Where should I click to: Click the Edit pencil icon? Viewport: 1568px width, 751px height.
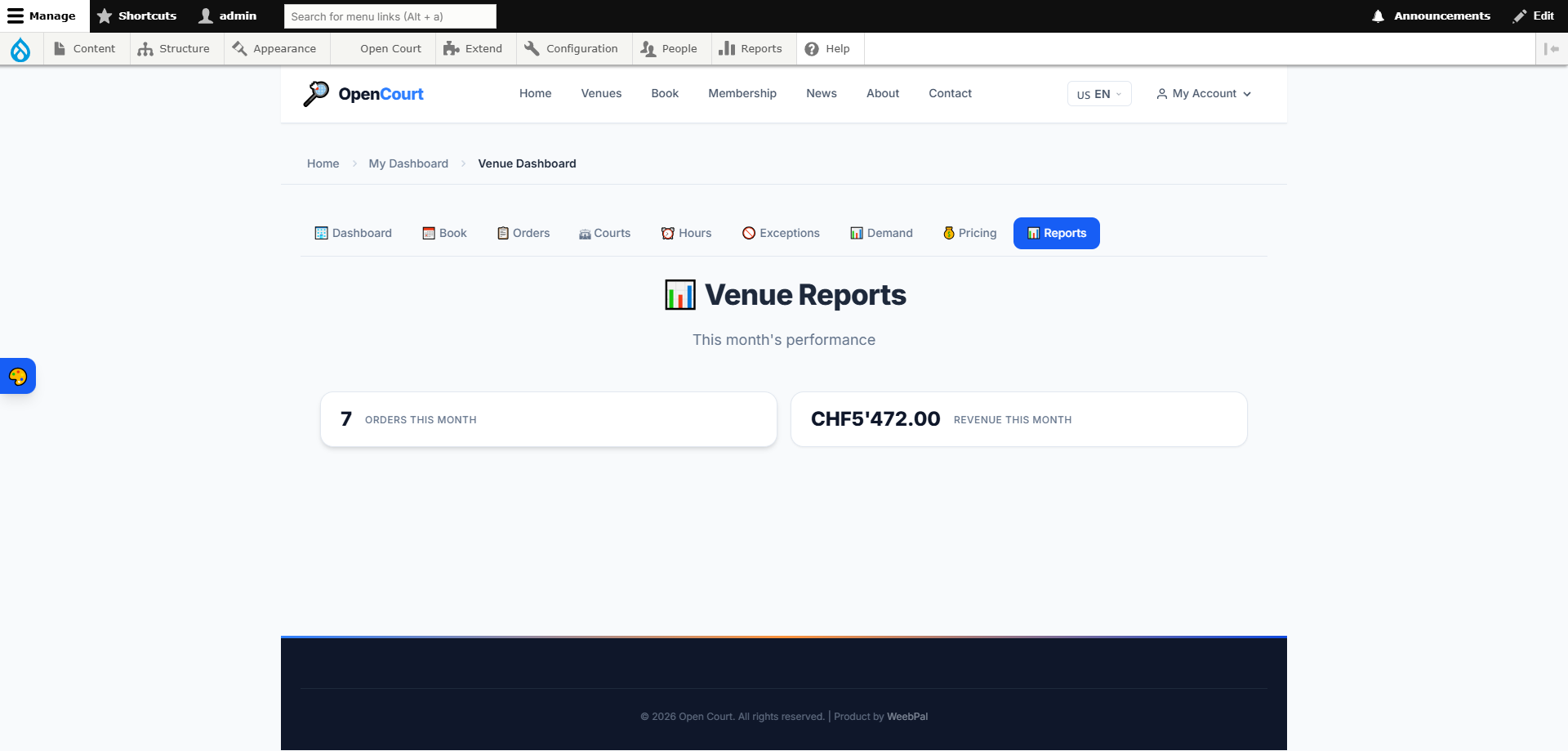pyautogui.click(x=1520, y=16)
